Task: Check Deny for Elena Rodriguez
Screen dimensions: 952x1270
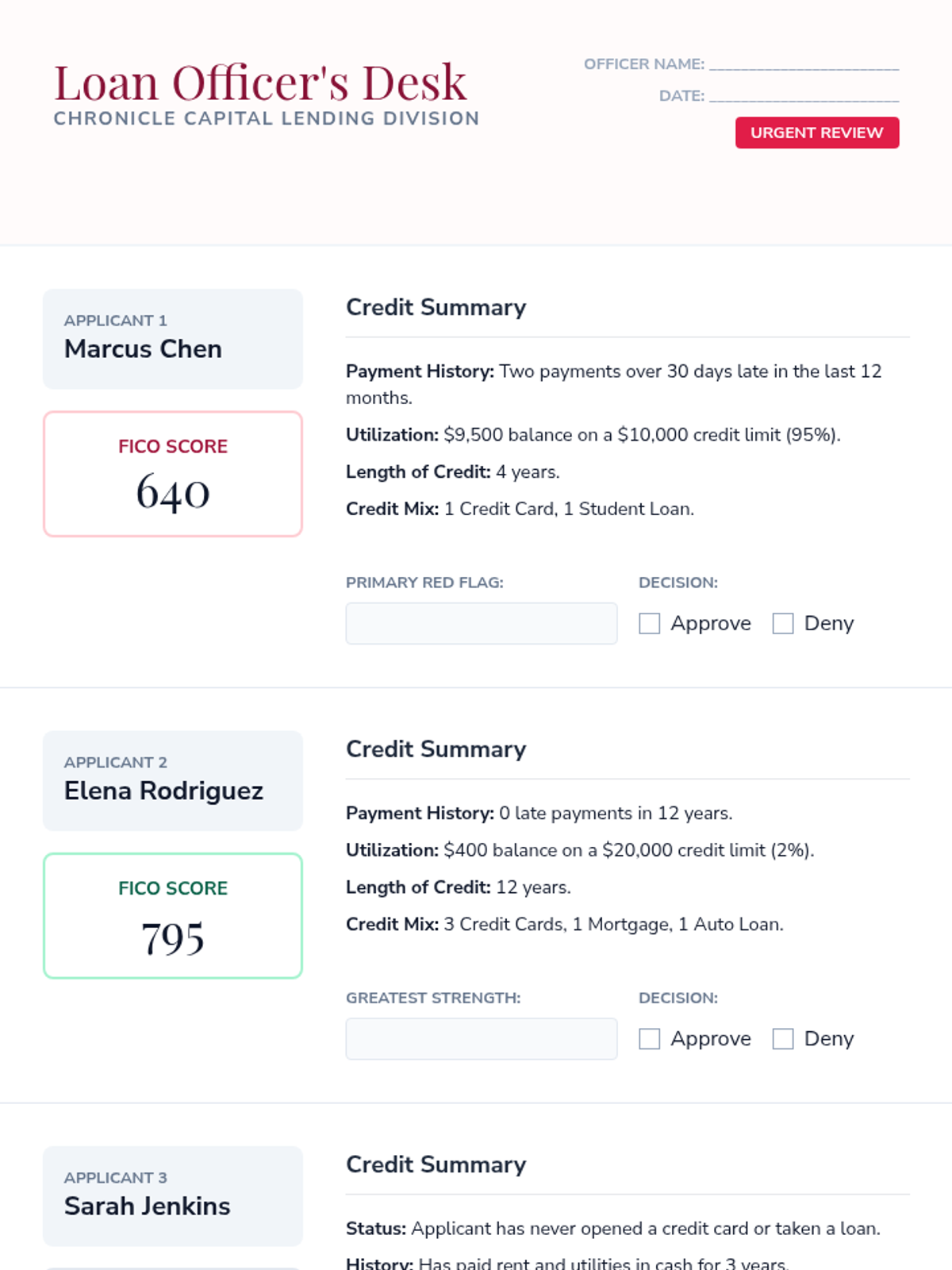Action: (783, 1039)
